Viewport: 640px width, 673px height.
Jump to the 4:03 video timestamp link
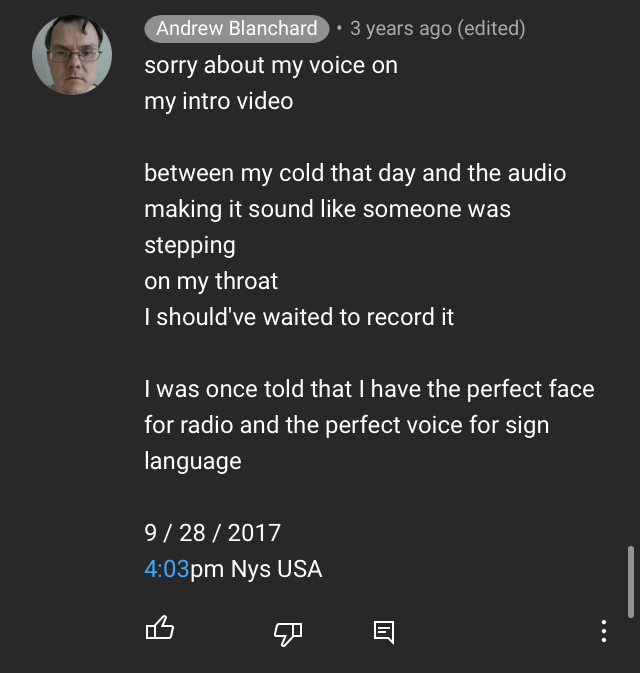point(167,569)
